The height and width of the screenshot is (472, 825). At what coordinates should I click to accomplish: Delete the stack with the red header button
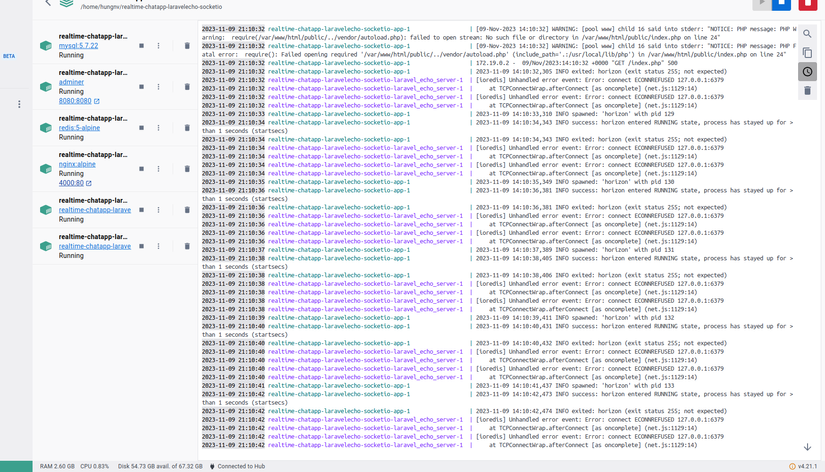point(808,4)
